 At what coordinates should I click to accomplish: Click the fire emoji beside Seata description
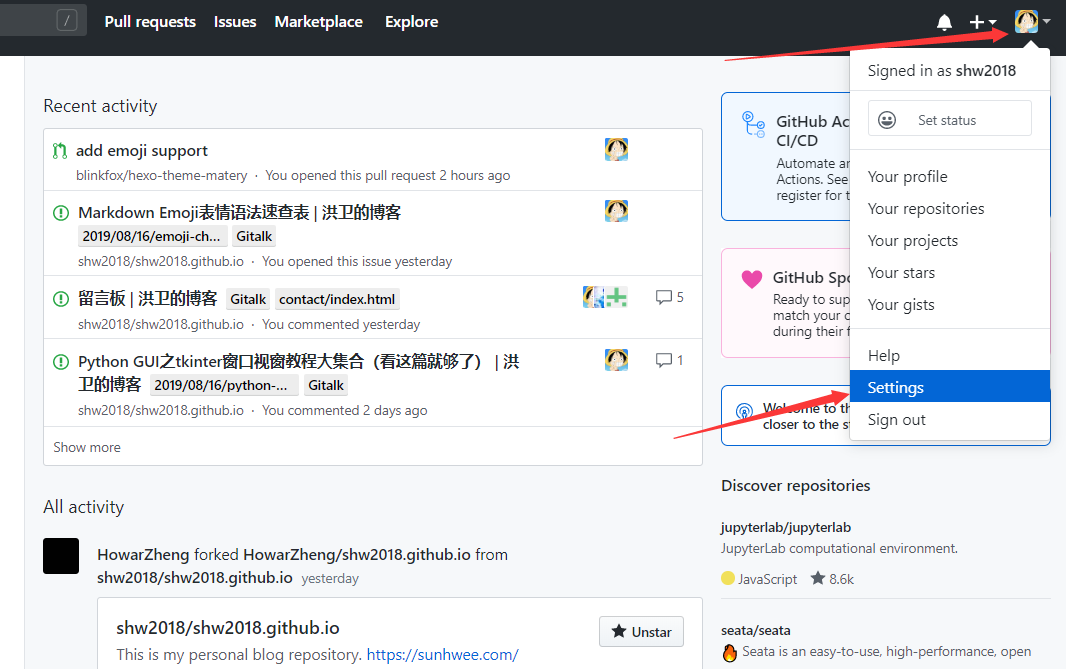(x=729, y=653)
